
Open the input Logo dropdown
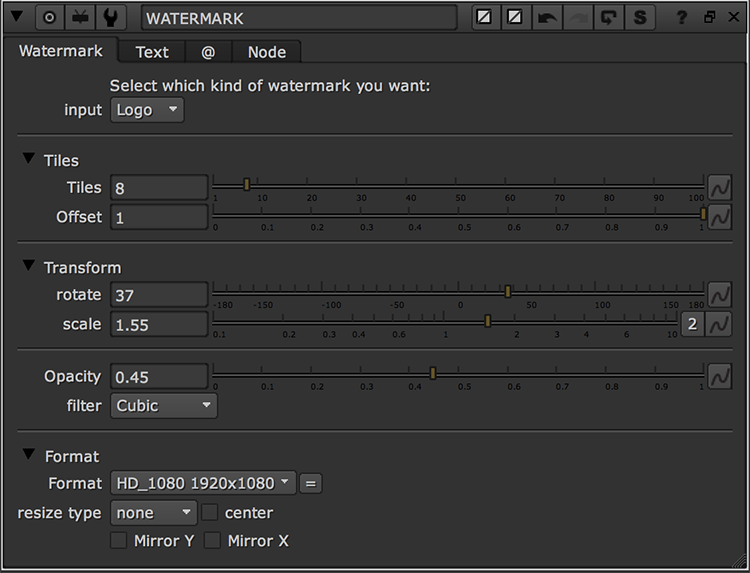[x=147, y=110]
